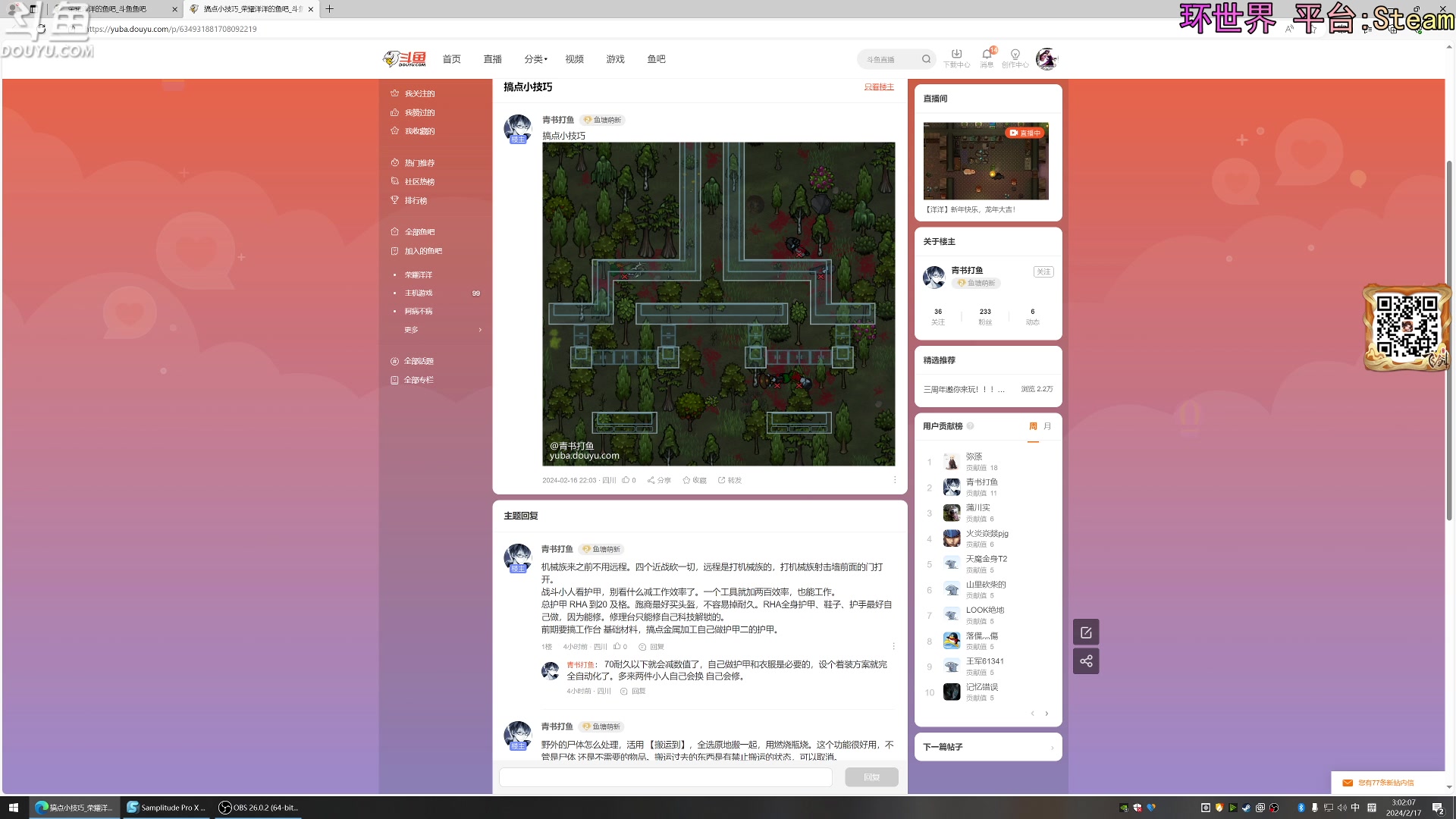This screenshot has height=819, width=1456.
Task: Share the main post
Action: click(659, 480)
